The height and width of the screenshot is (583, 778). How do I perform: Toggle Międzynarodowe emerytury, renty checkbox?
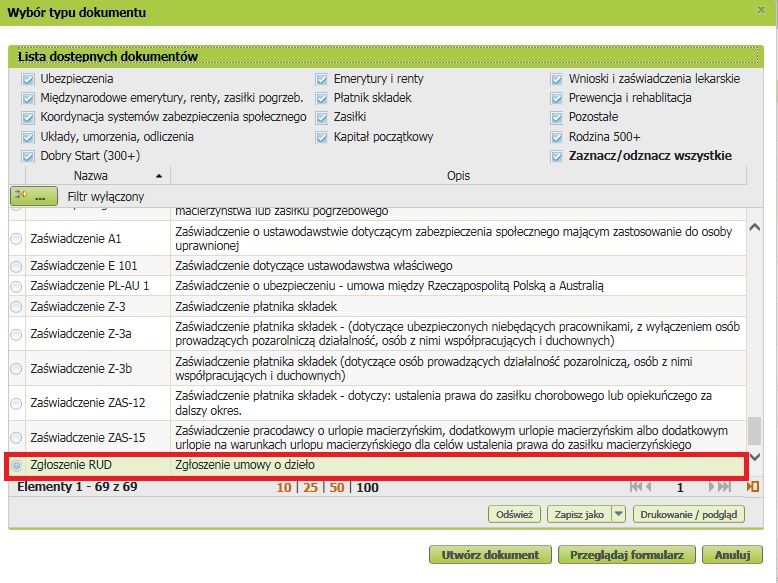pos(28,98)
